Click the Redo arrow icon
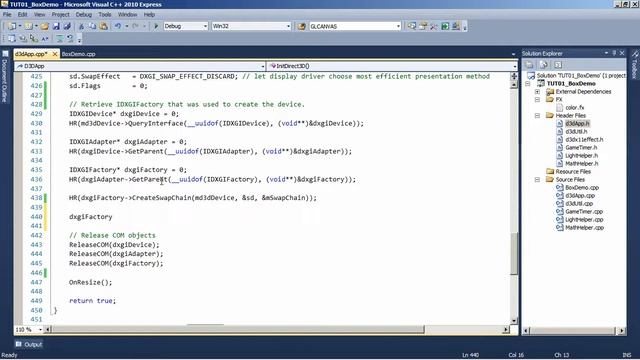The width and height of the screenshot is (640, 360). tap(136, 26)
